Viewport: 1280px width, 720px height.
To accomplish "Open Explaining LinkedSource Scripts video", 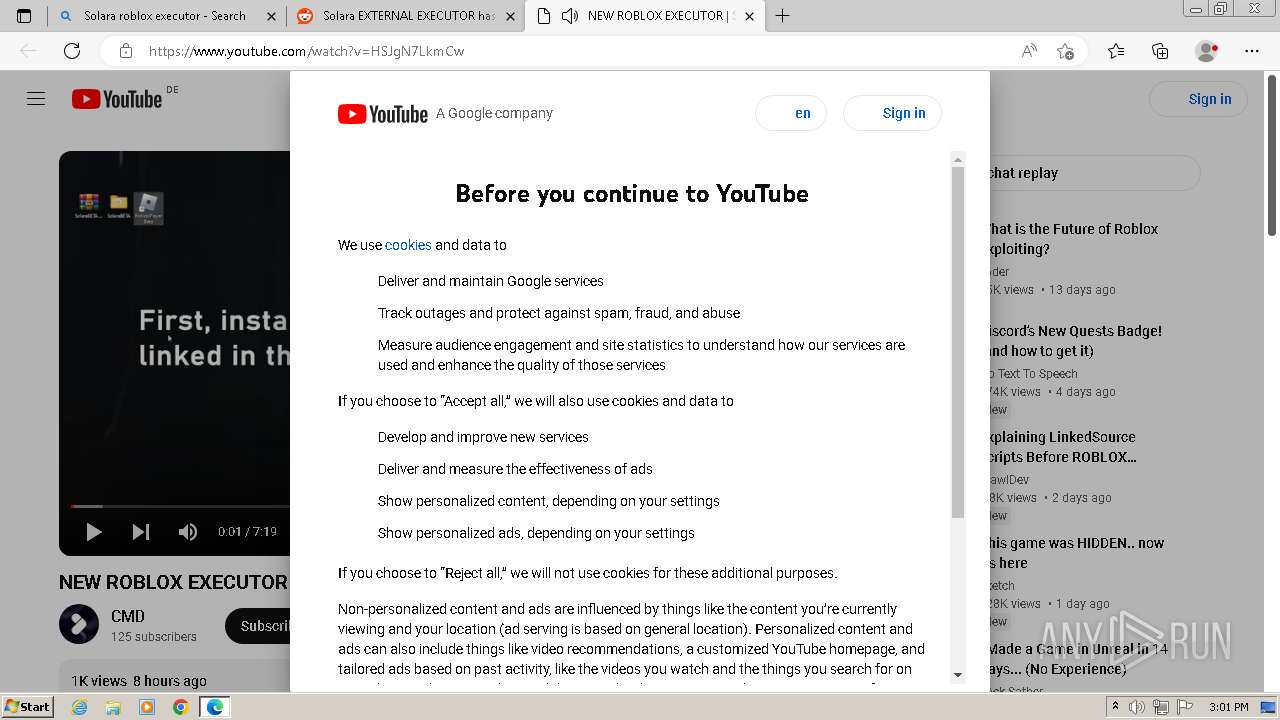I will pyautogui.click(x=1063, y=447).
